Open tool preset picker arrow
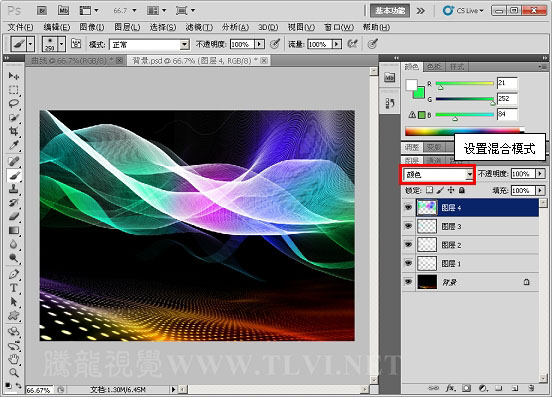552x397 pixels. (x=31, y=44)
